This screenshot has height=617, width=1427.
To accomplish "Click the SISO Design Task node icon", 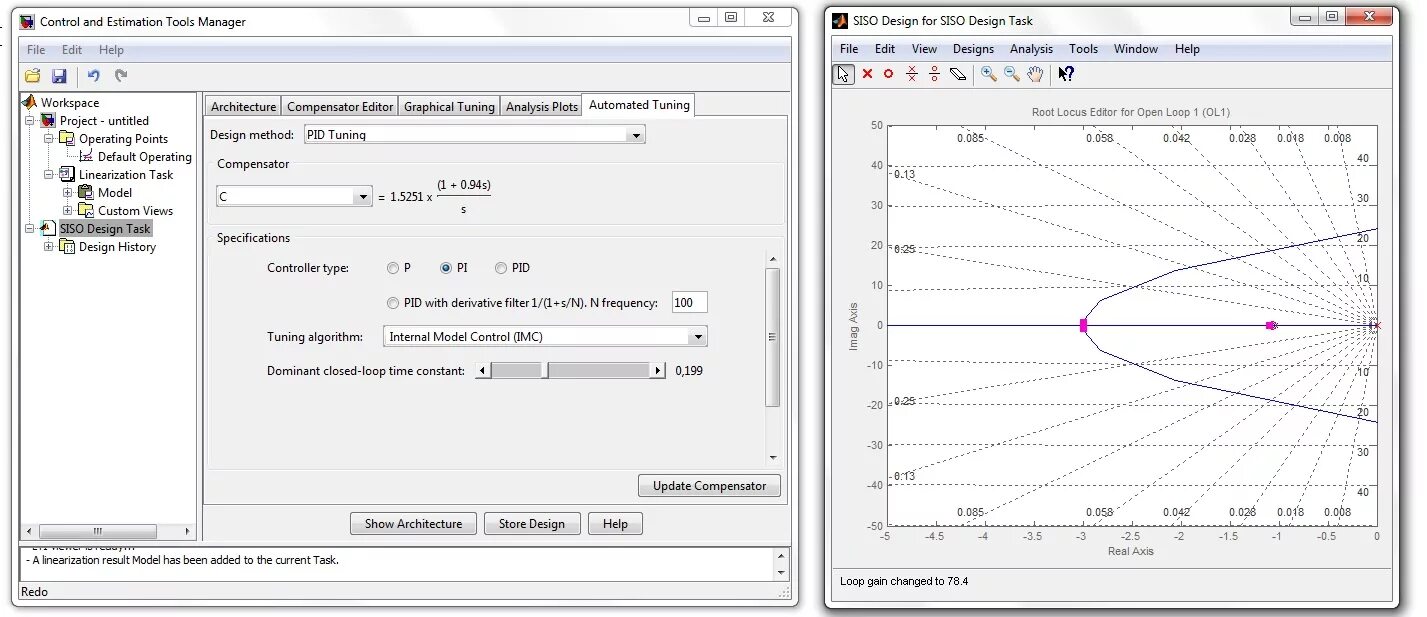I will click(48, 228).
